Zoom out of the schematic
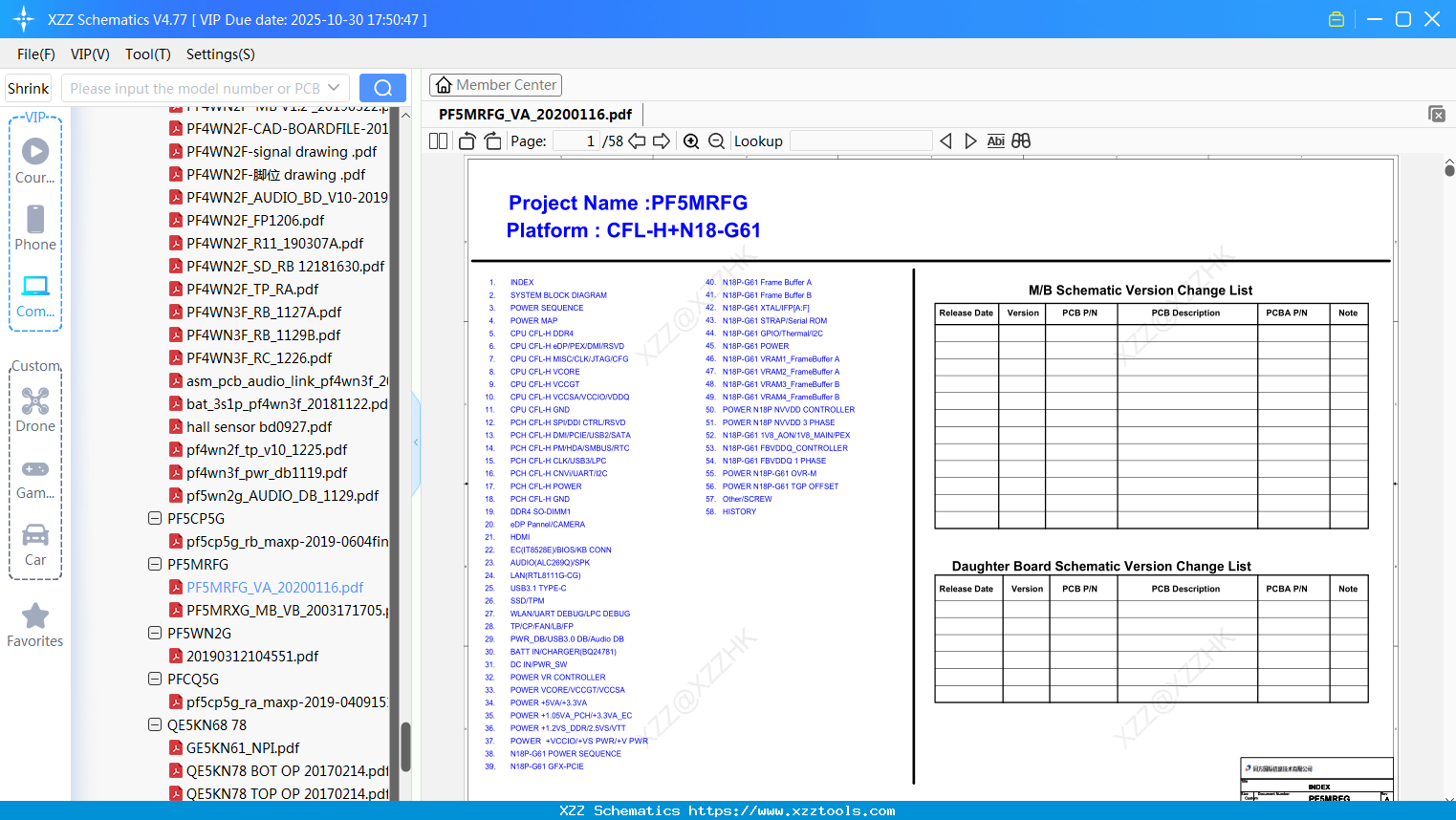Screen dimensions: 1456x820 [x=717, y=140]
